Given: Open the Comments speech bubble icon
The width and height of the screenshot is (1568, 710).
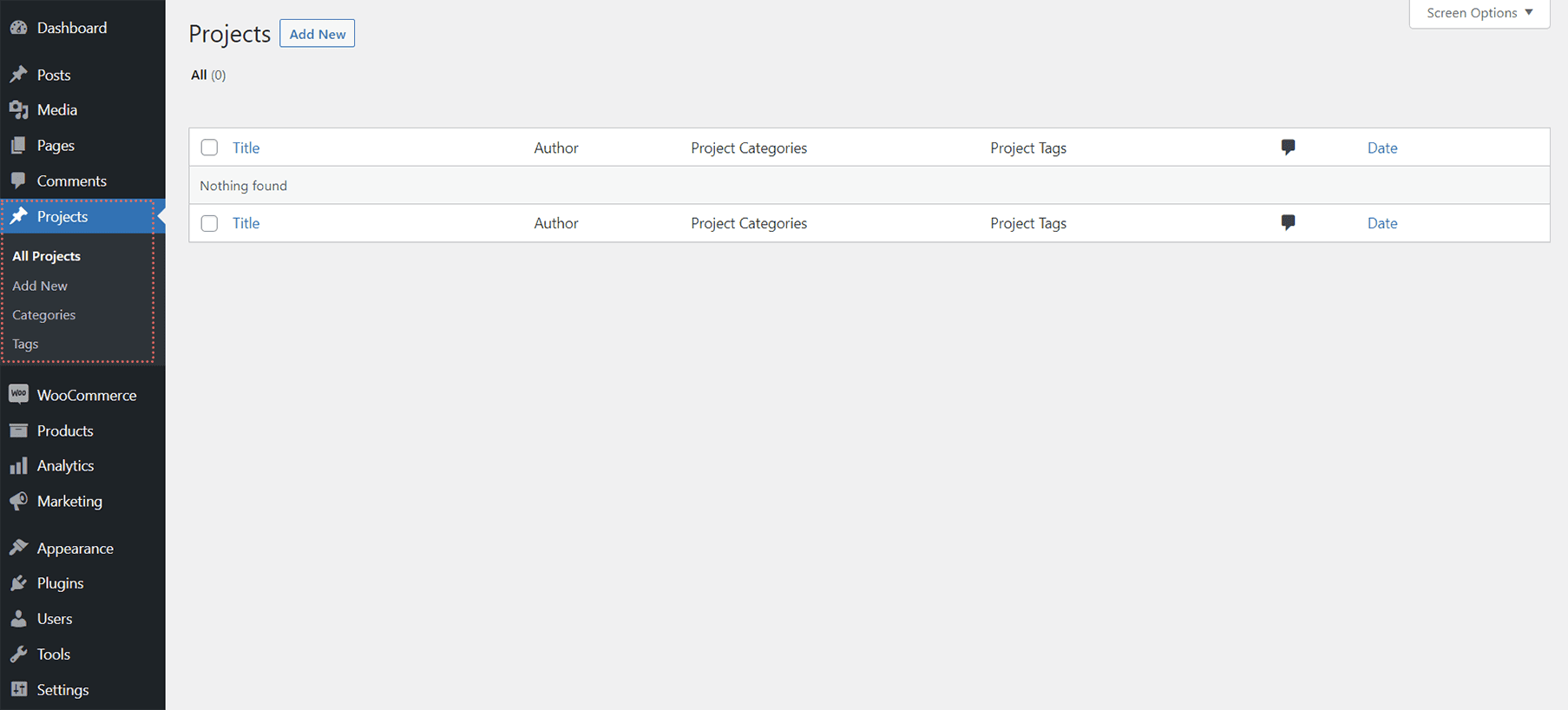Looking at the screenshot, I should coord(19,181).
